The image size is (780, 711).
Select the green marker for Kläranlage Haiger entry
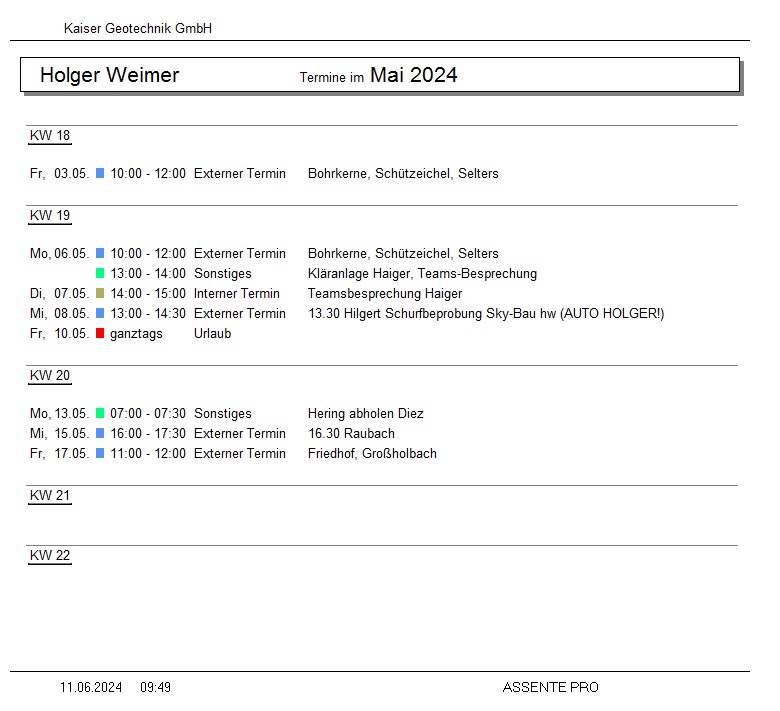100,274
